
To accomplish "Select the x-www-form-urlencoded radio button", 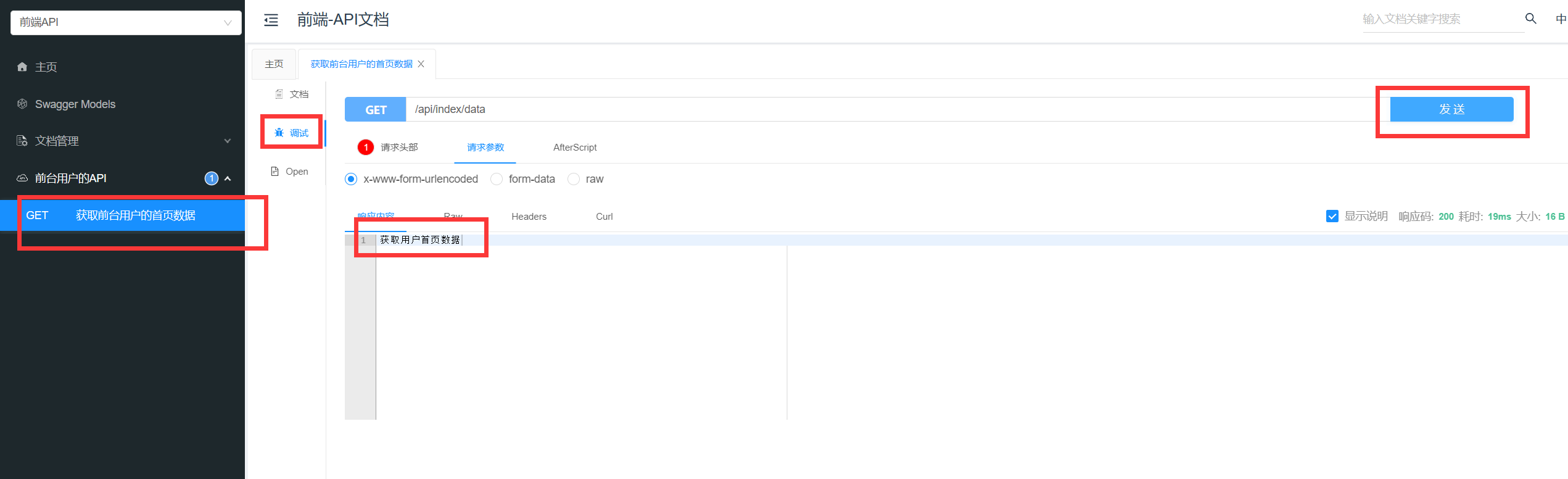I will [351, 179].
